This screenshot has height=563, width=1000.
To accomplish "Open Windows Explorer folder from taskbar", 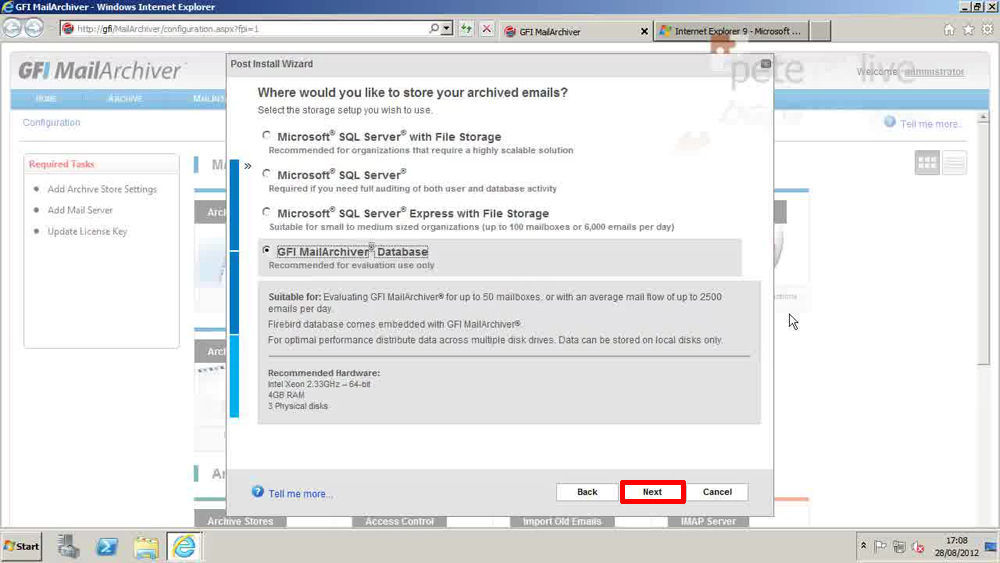I will click(x=145, y=547).
